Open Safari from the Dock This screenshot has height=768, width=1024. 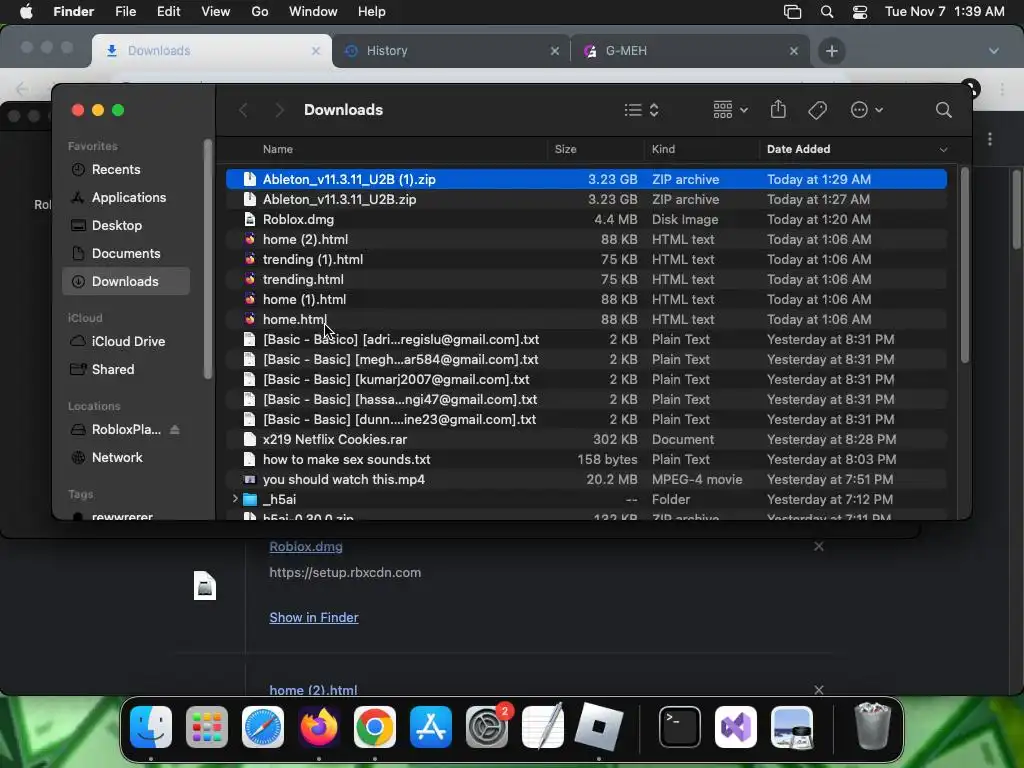[263, 727]
